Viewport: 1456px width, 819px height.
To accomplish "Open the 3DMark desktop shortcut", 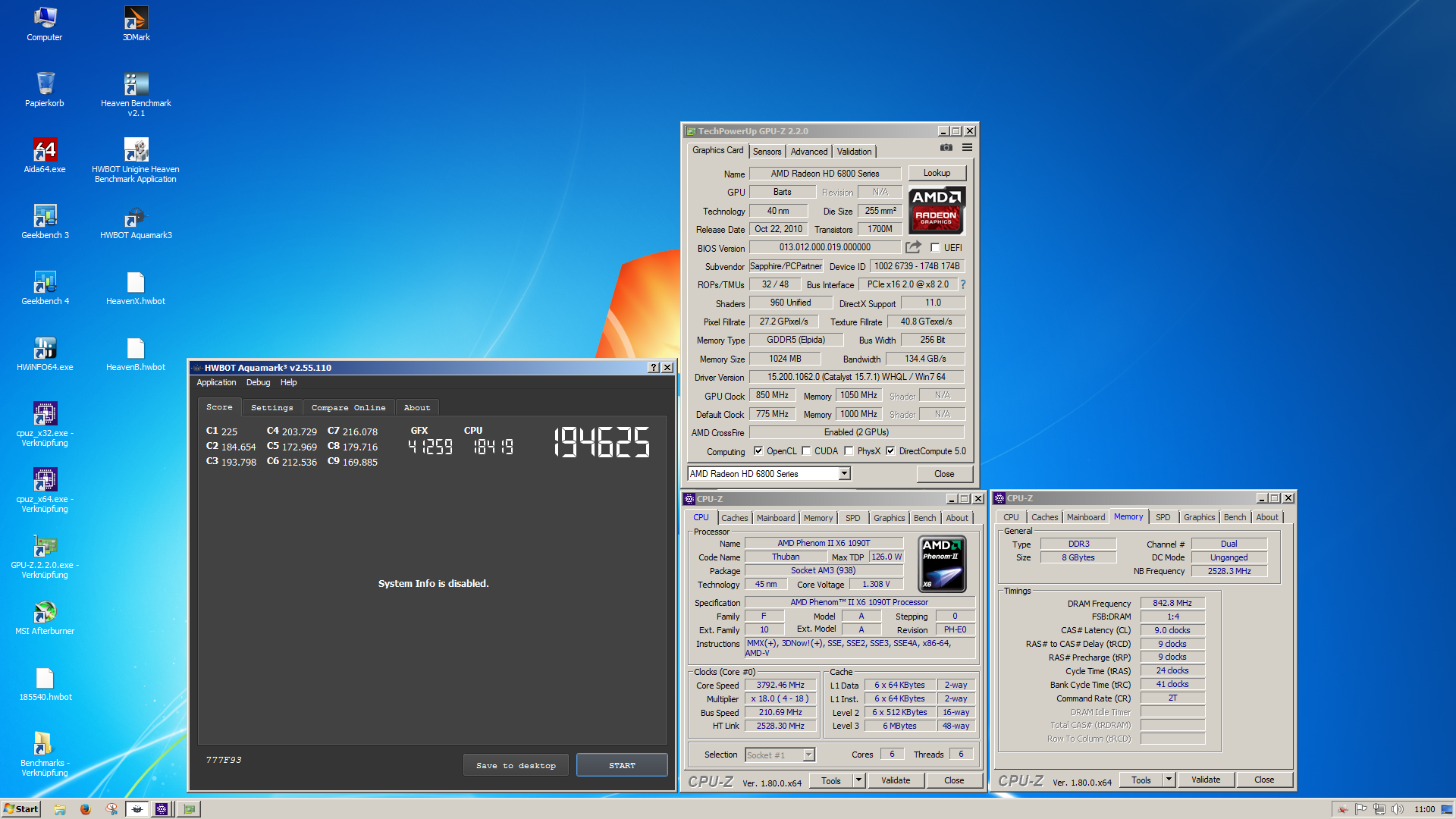I will (136, 24).
